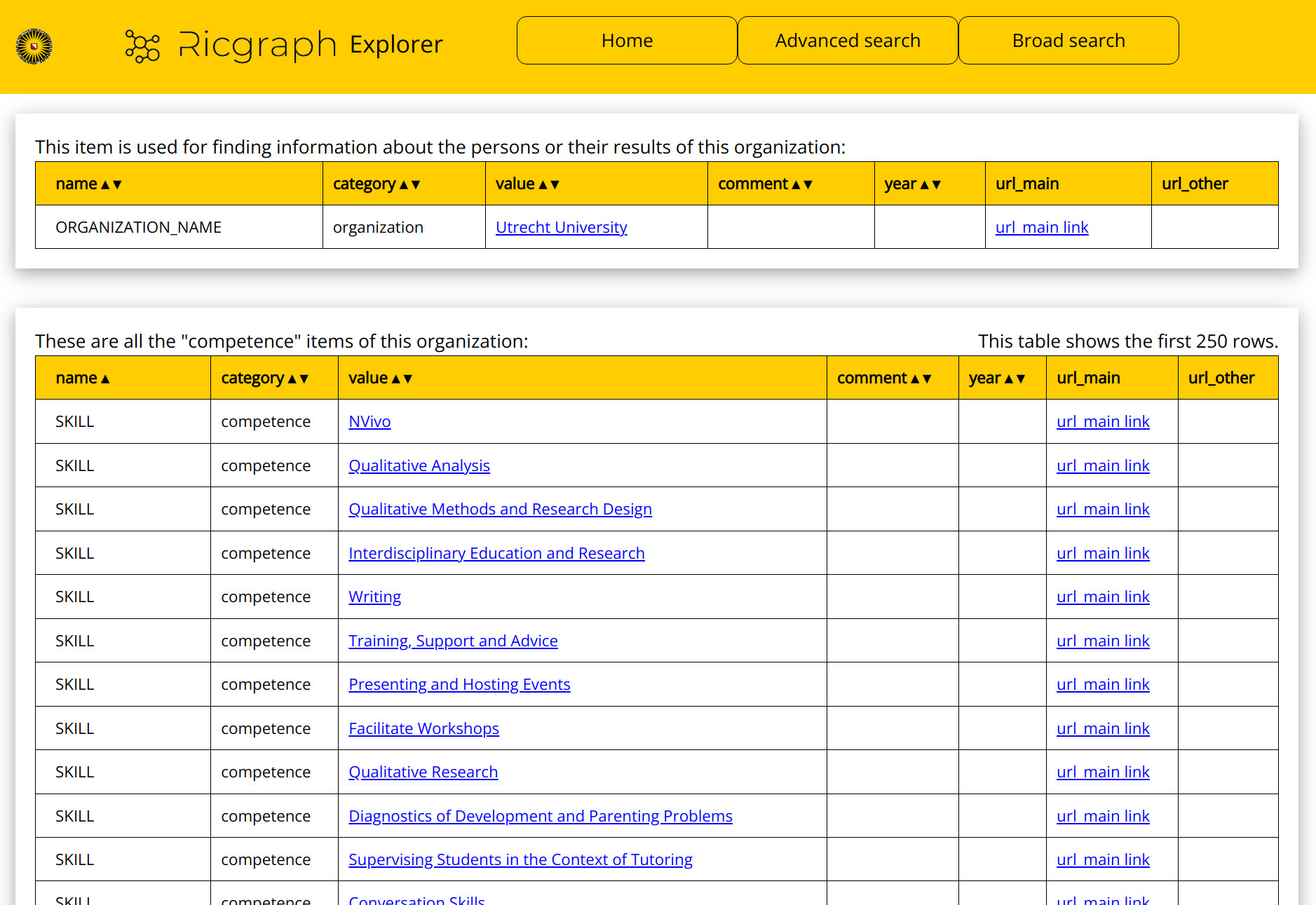Open the Utrecht University link
Image resolution: width=1316 pixels, height=905 pixels.
(x=561, y=227)
